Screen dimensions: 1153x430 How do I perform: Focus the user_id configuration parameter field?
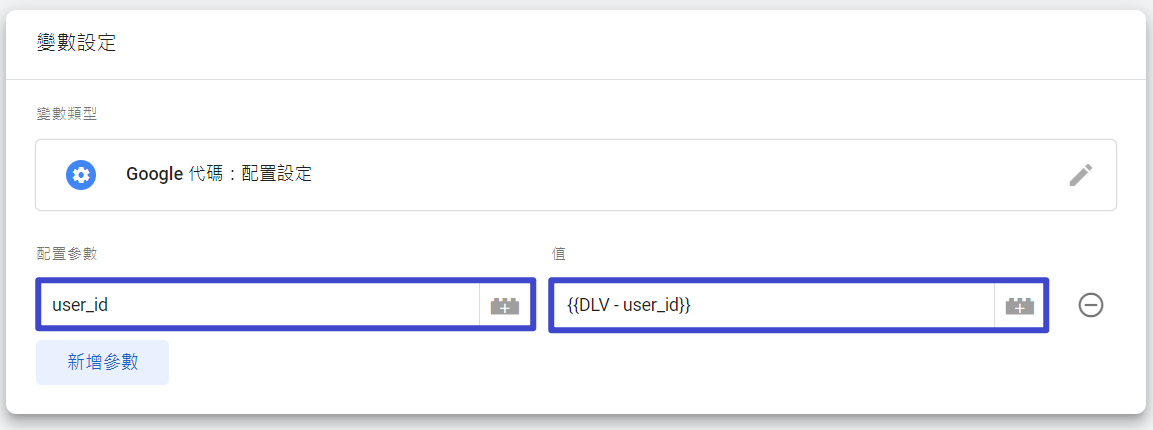pyautogui.click(x=260, y=305)
